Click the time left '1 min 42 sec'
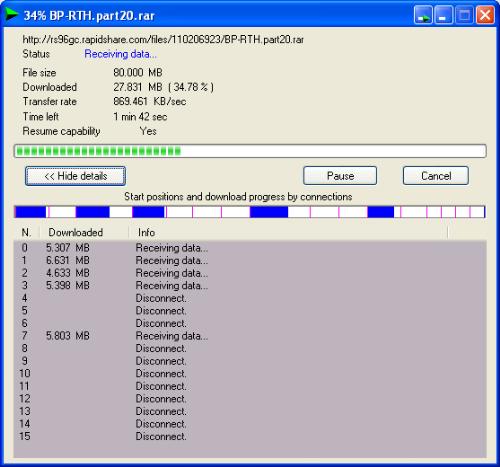The image size is (500, 467). pyautogui.click(x=140, y=117)
